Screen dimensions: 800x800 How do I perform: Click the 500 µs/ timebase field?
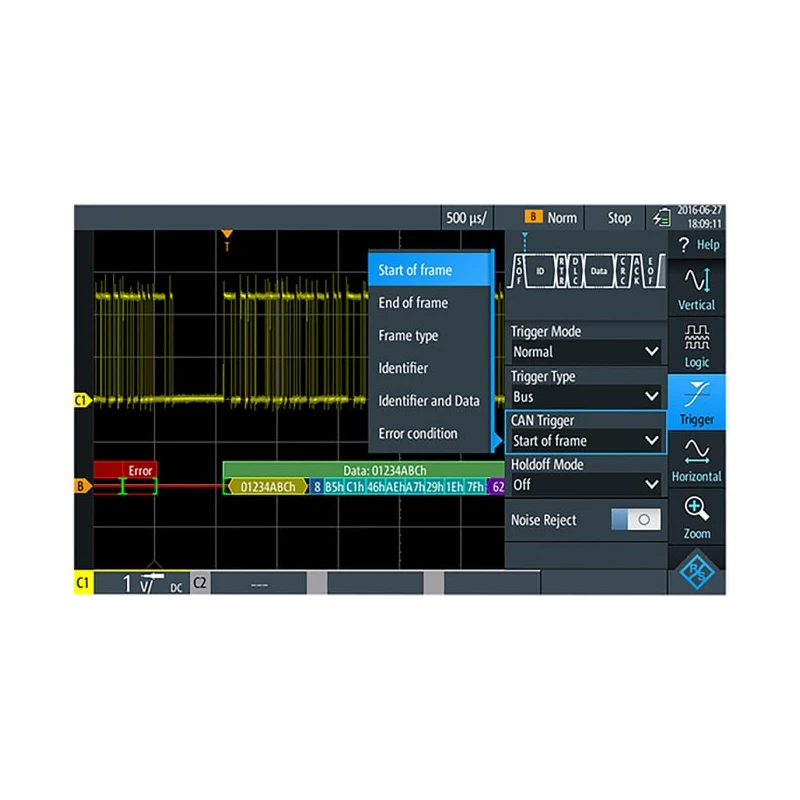pyautogui.click(x=467, y=218)
